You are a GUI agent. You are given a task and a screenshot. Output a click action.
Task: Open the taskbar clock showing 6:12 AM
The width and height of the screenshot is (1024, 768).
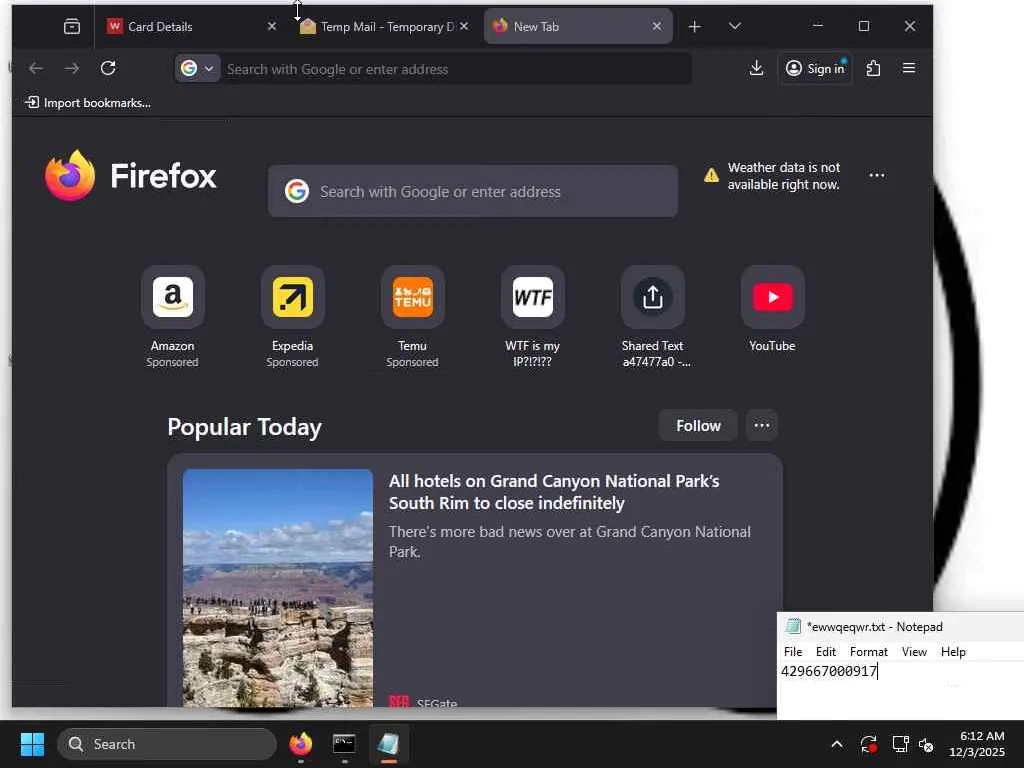[x=977, y=744]
